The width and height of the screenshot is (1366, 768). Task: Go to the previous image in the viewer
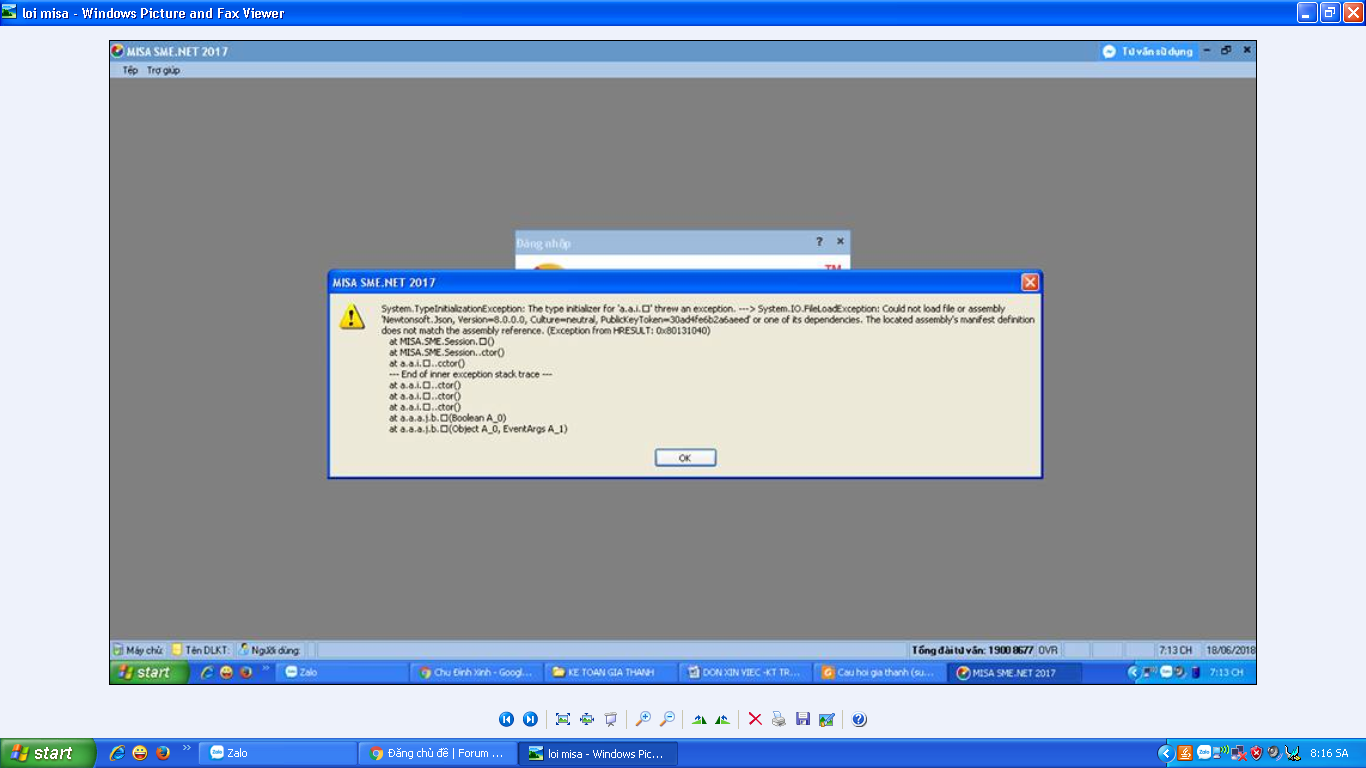coord(506,719)
